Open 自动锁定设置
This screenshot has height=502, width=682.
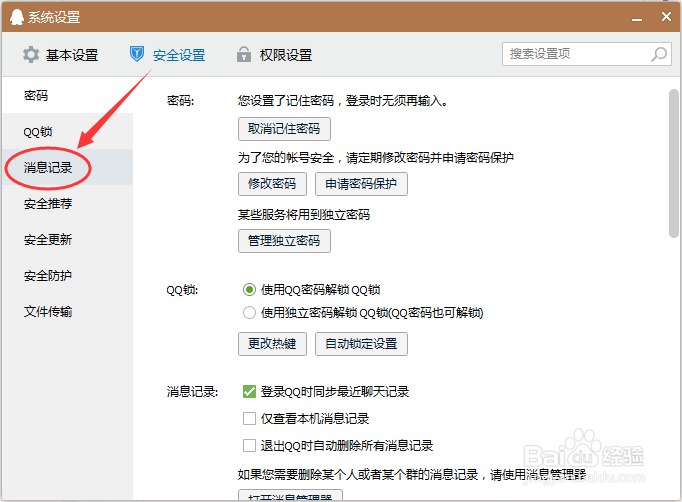[361, 344]
